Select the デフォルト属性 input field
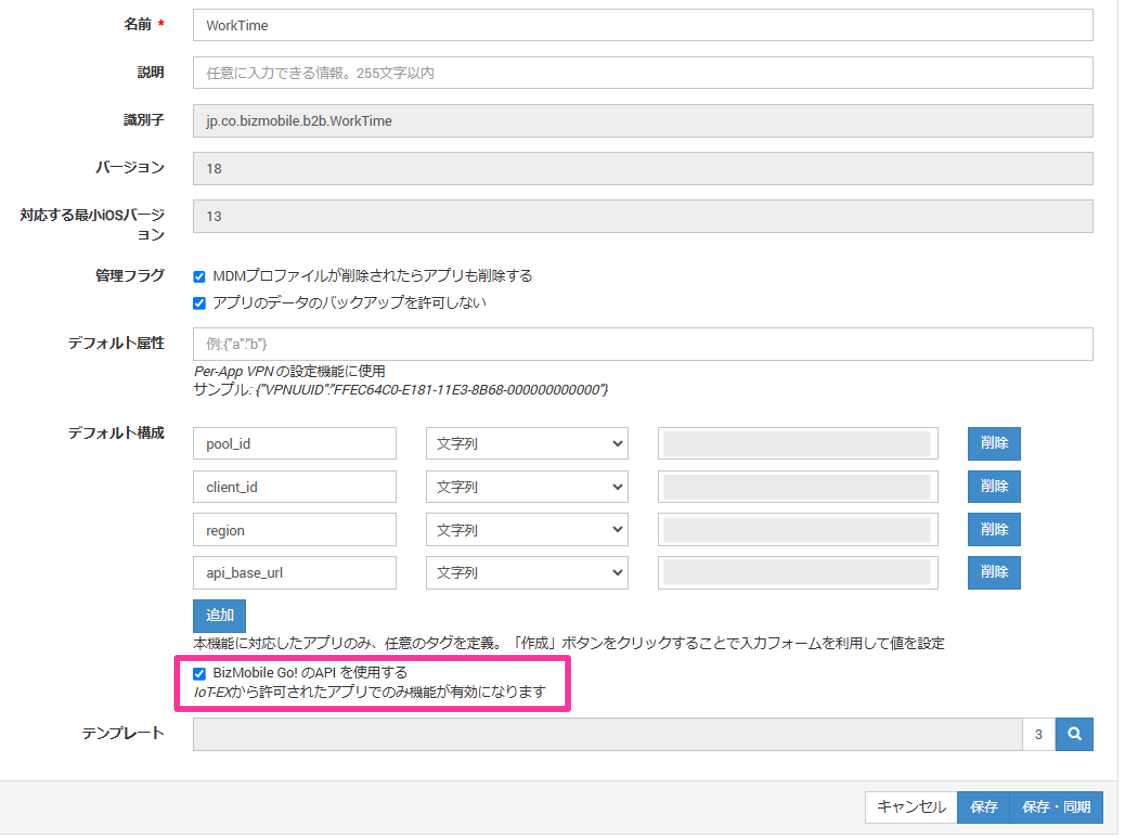Viewport: 1125px width, 840px height. [x=642, y=344]
